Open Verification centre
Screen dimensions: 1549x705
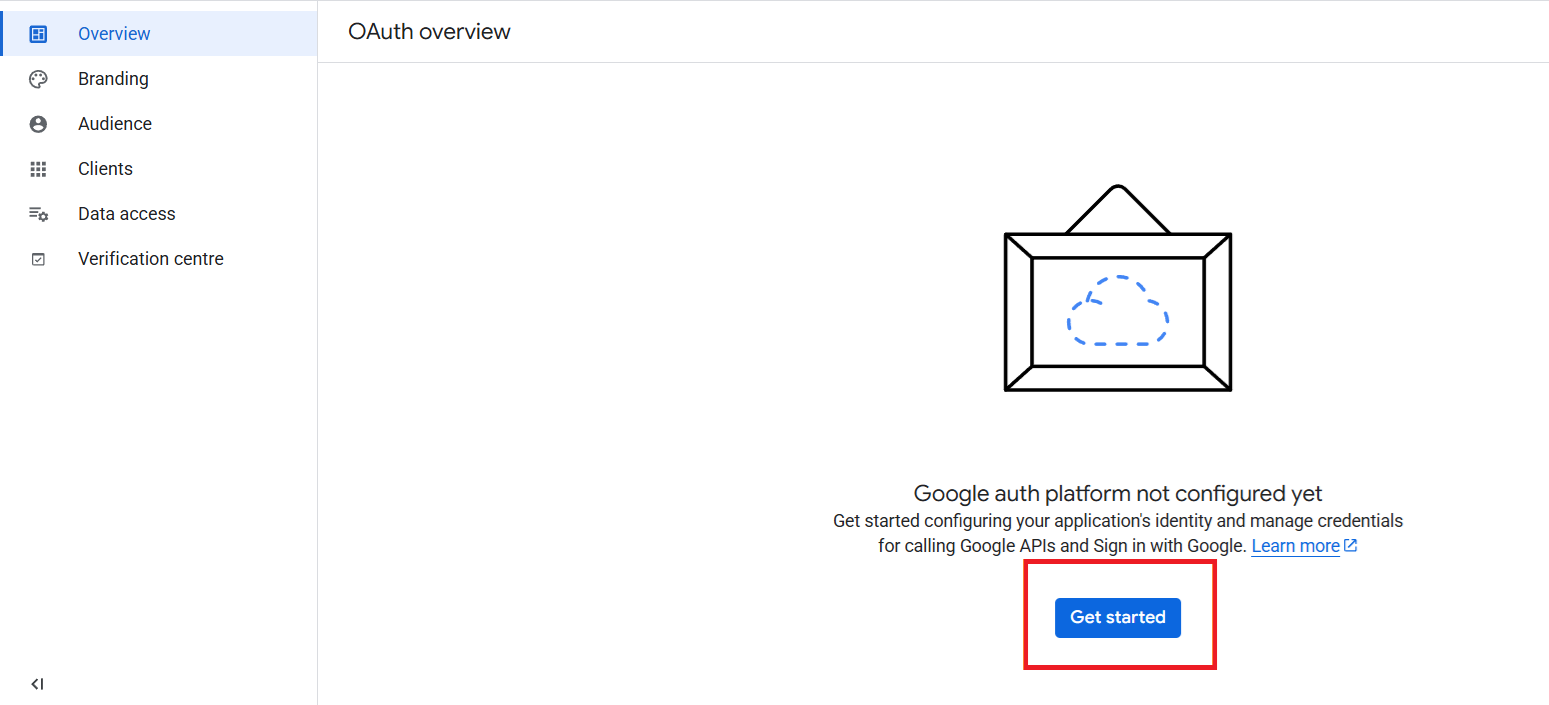click(x=158, y=259)
